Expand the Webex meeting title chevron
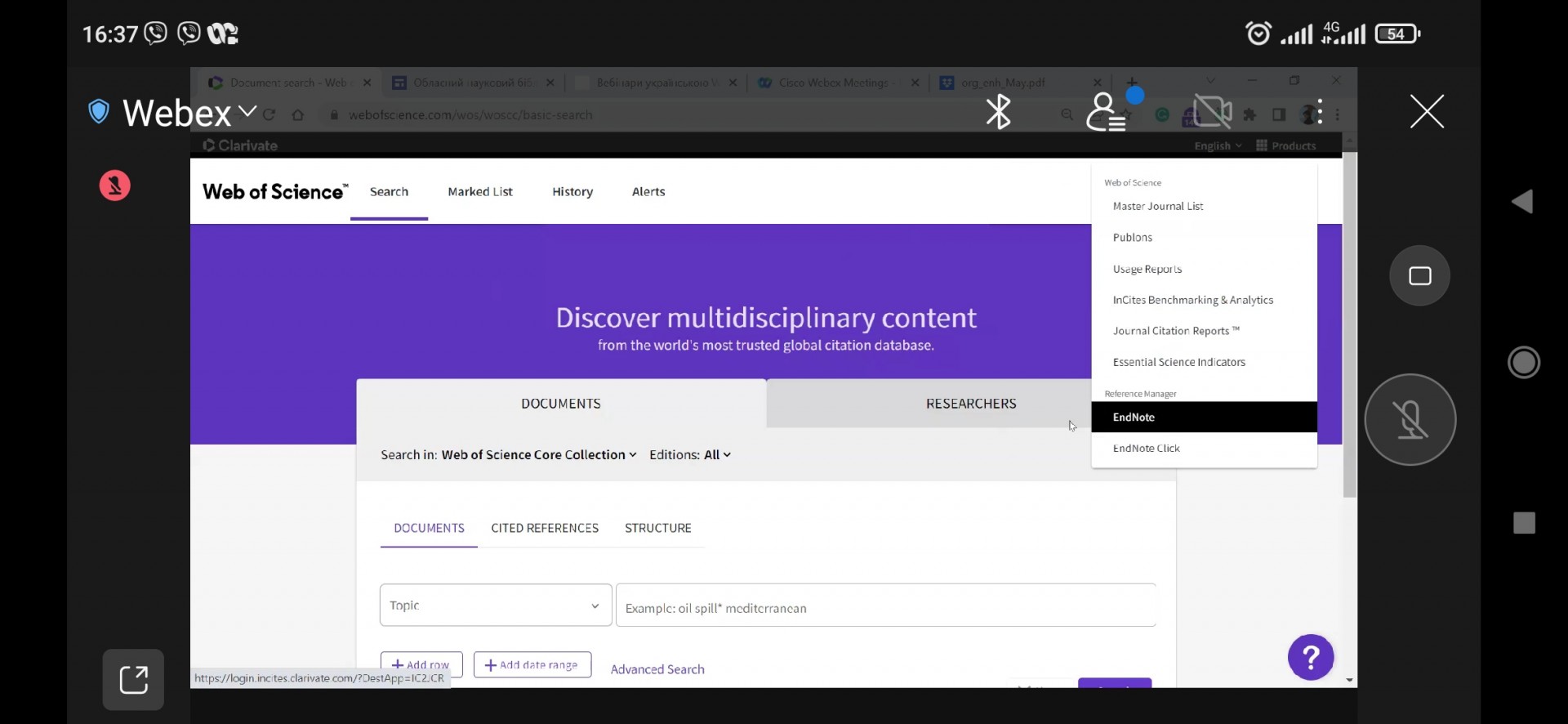Viewport: 1568px width, 724px height. (x=247, y=111)
